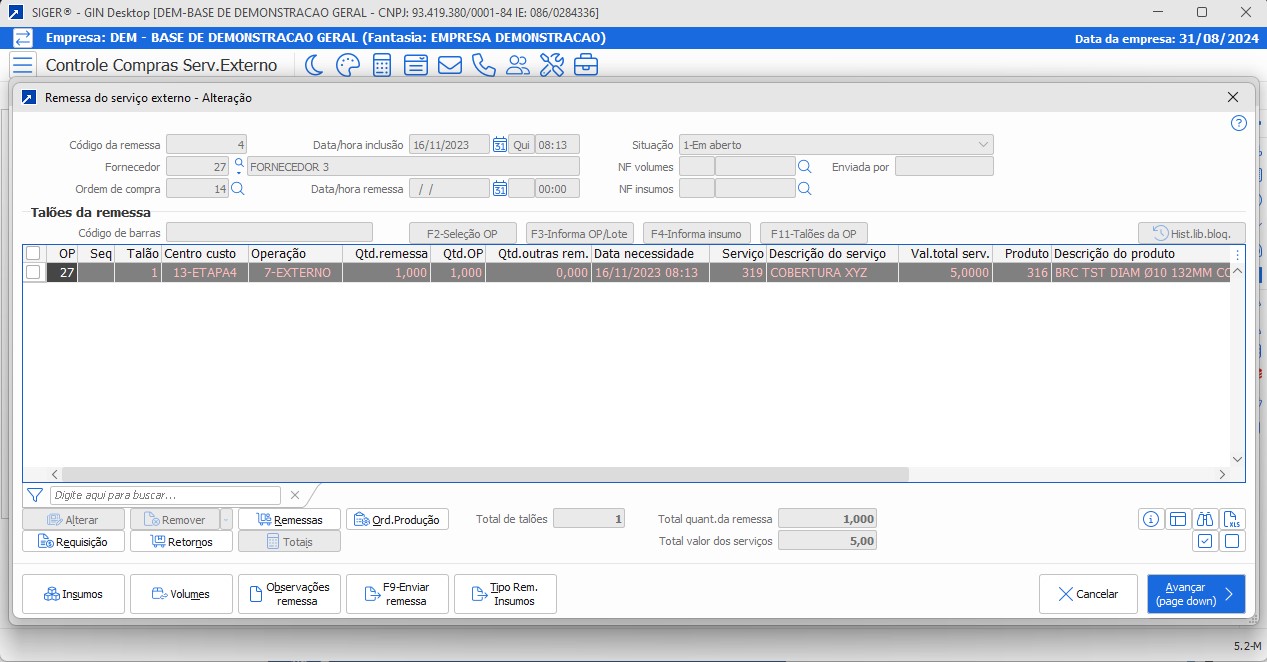Screen dimensions: 1267x662
Task: Open the hamburger main menu
Action: (x=22, y=65)
